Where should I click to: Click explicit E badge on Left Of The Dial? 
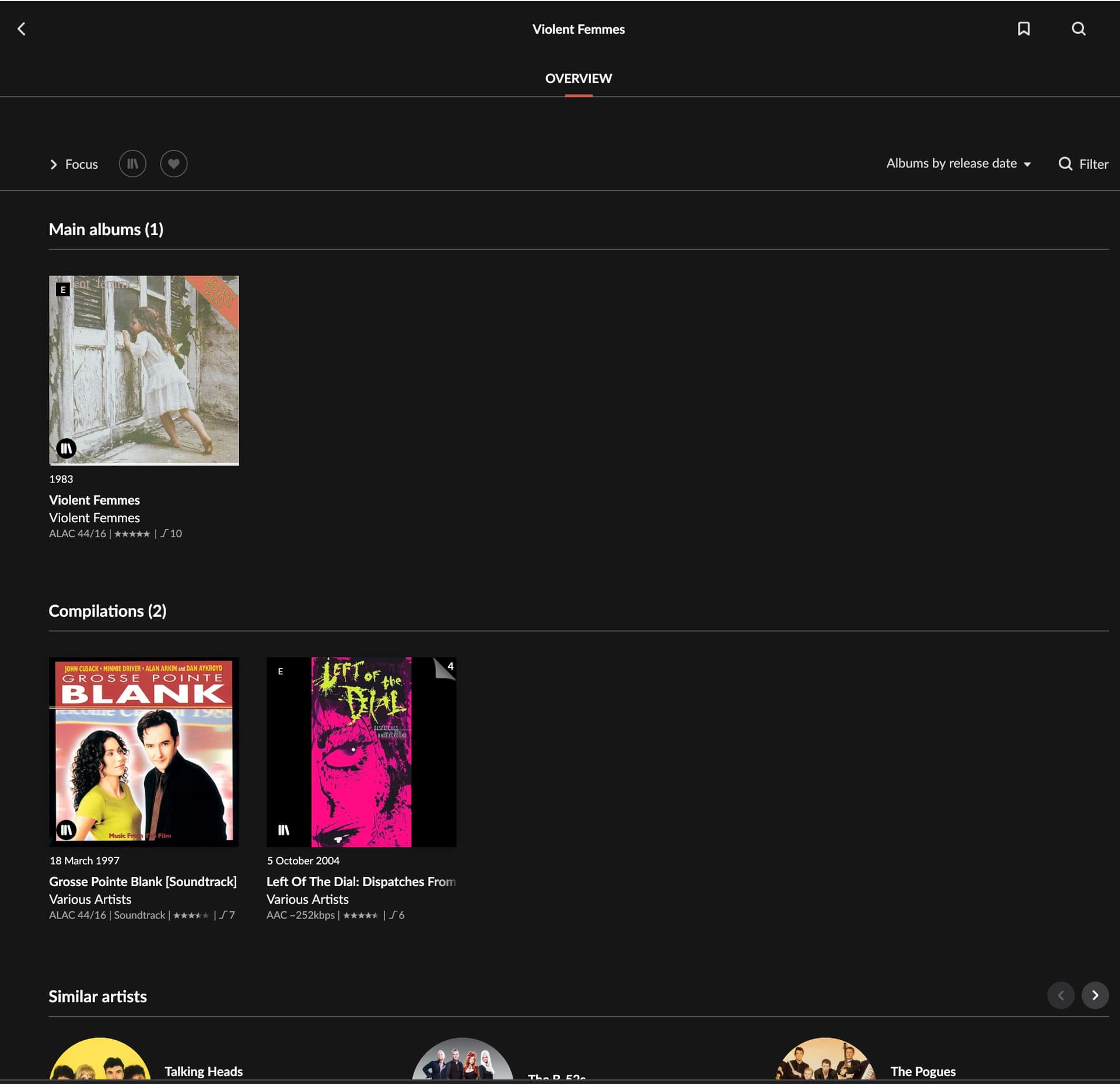coord(281,671)
